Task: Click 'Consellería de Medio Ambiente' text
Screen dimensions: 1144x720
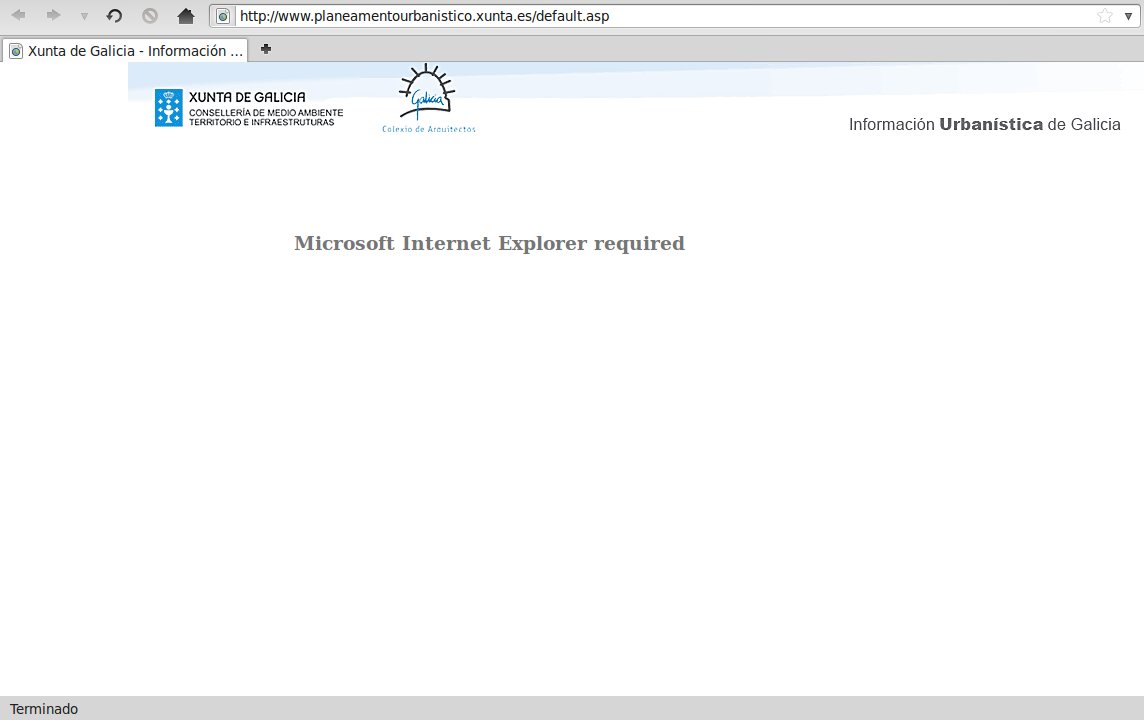Action: click(266, 112)
